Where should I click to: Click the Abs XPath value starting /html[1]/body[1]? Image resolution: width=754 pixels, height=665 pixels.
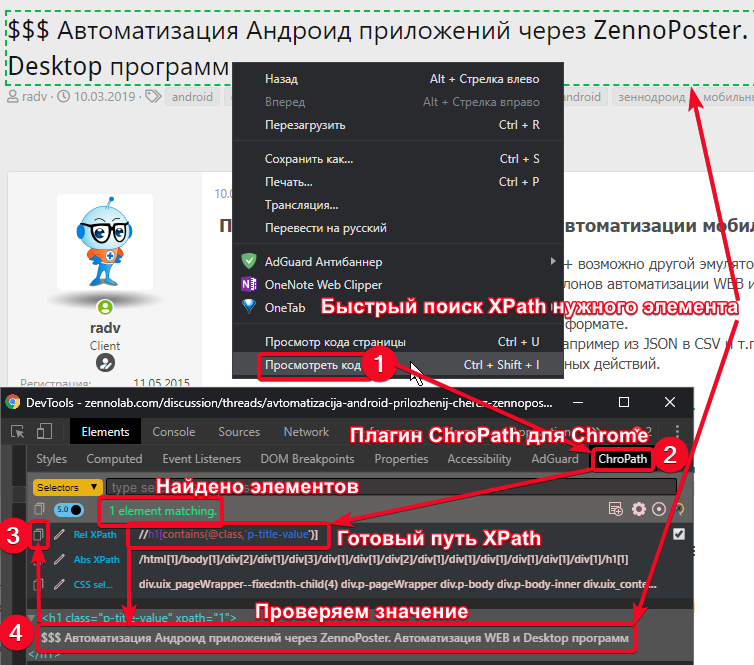tap(383, 559)
